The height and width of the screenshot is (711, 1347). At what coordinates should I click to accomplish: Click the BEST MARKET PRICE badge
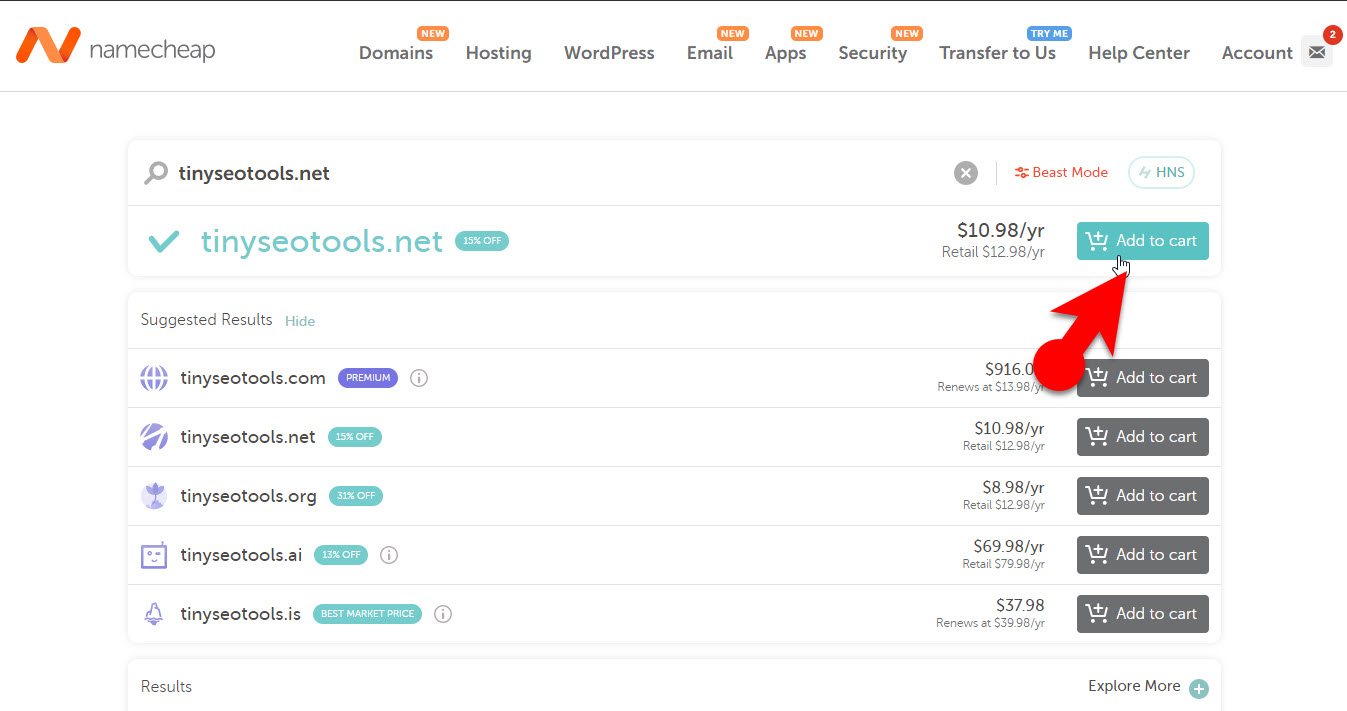point(367,613)
